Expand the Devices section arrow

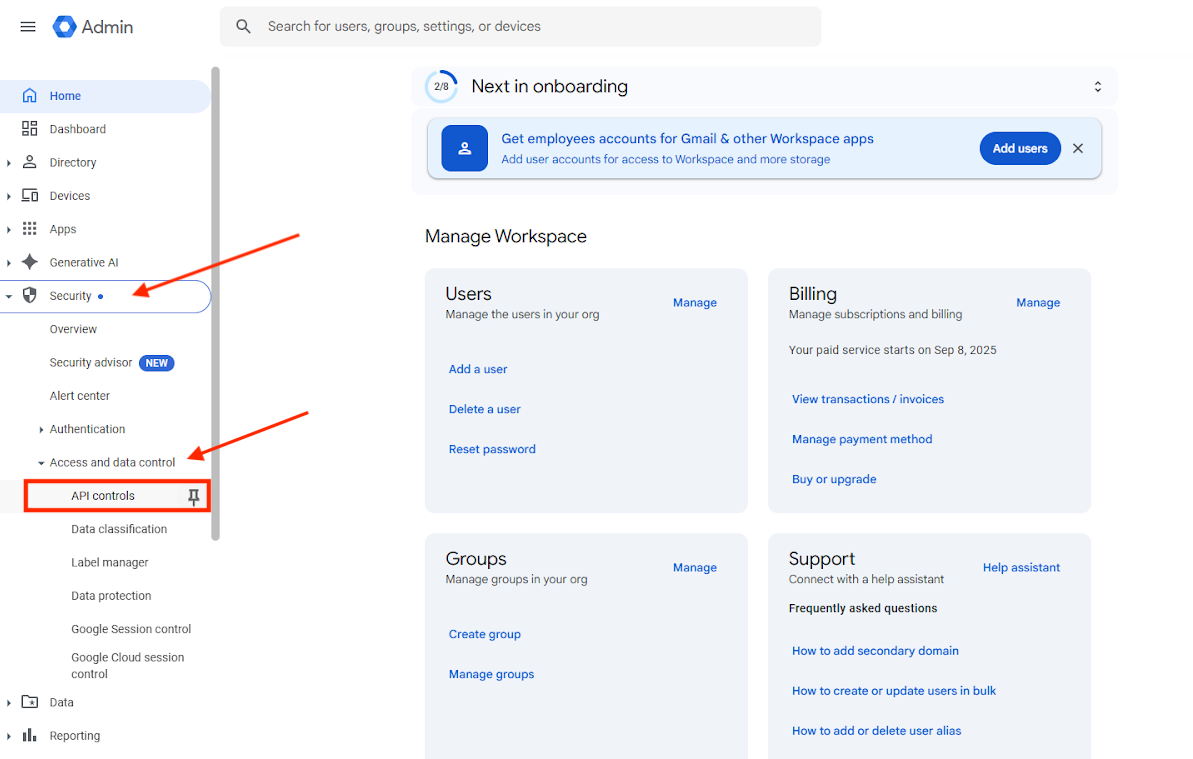coord(8,196)
